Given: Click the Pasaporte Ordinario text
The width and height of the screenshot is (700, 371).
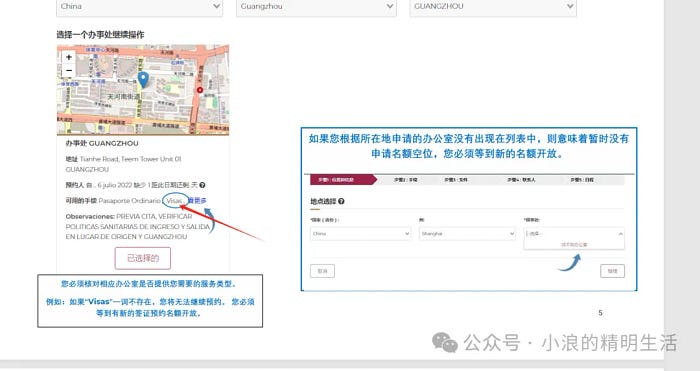Looking at the screenshot, I should (129, 201).
